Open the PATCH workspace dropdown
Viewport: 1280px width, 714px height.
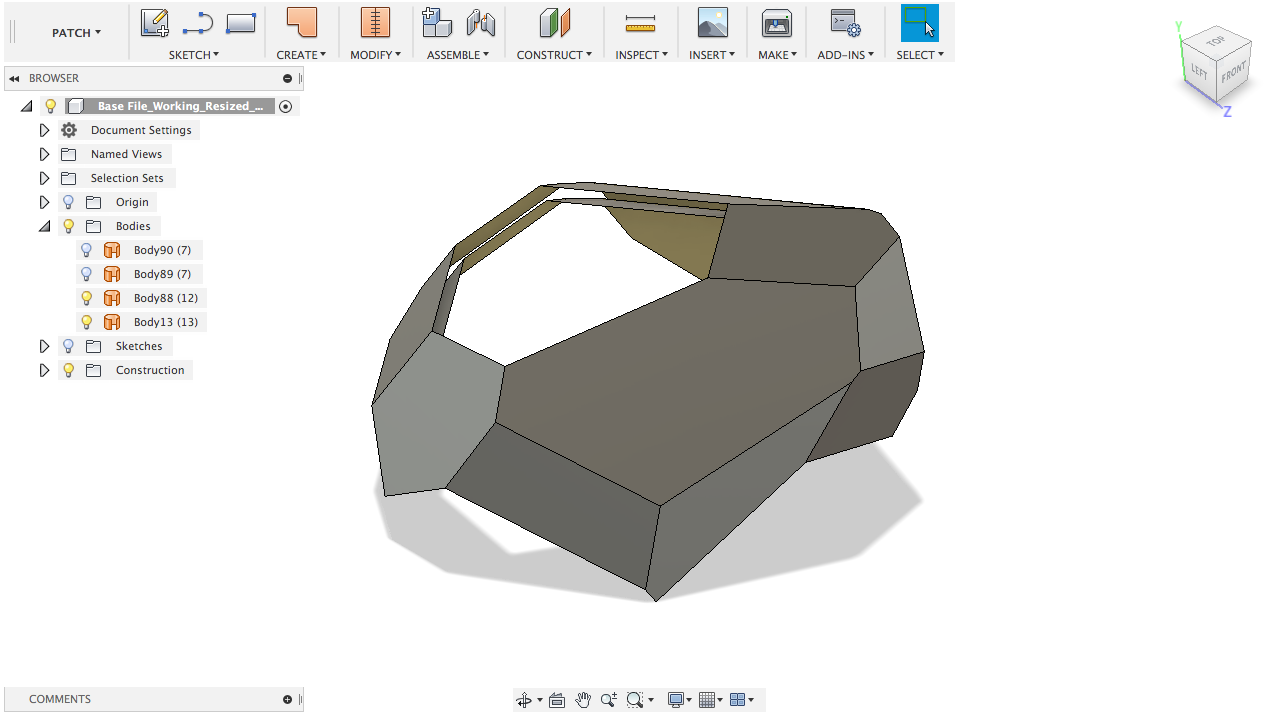point(76,33)
